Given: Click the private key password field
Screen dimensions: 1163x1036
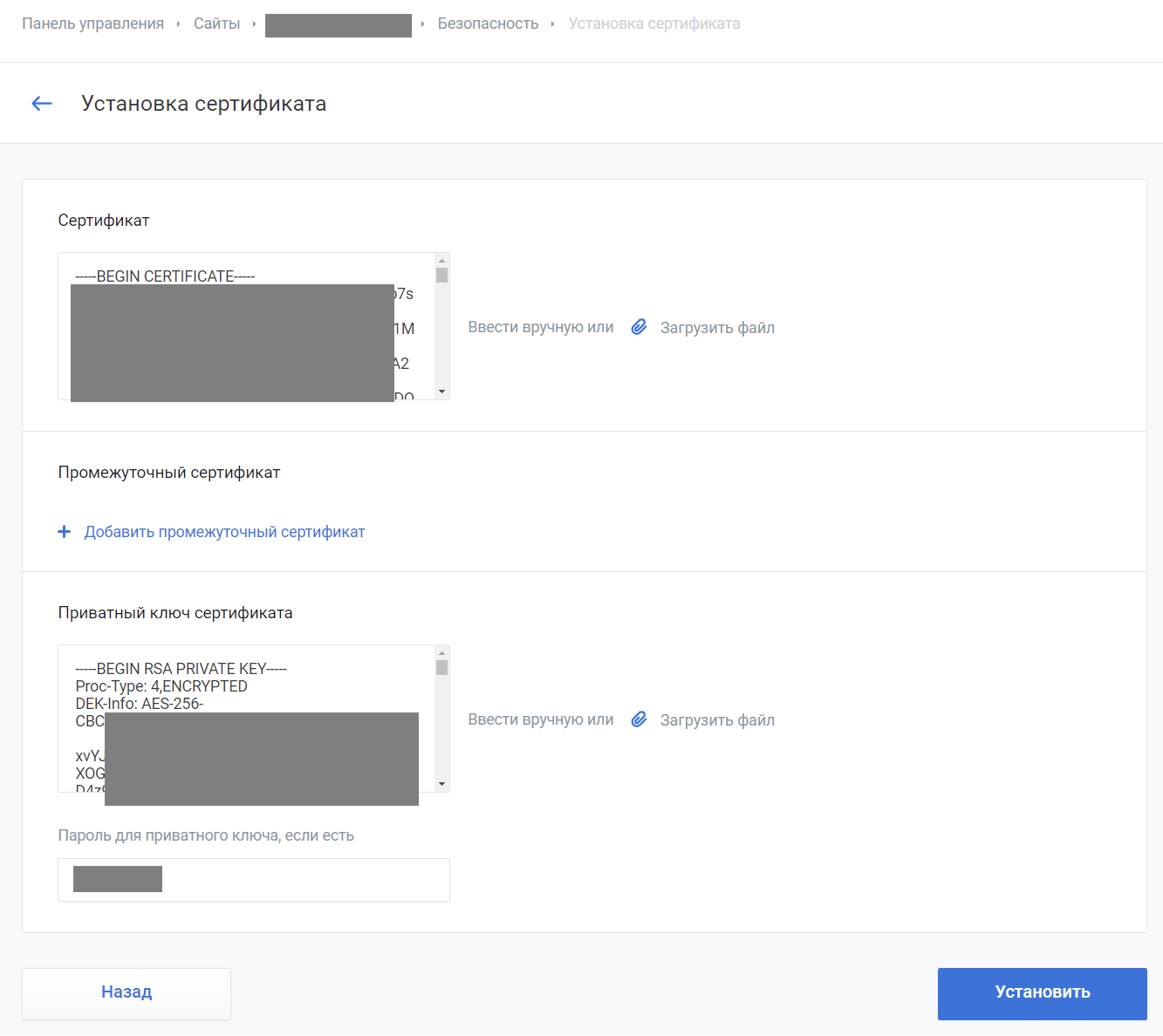Looking at the screenshot, I should pyautogui.click(x=254, y=880).
